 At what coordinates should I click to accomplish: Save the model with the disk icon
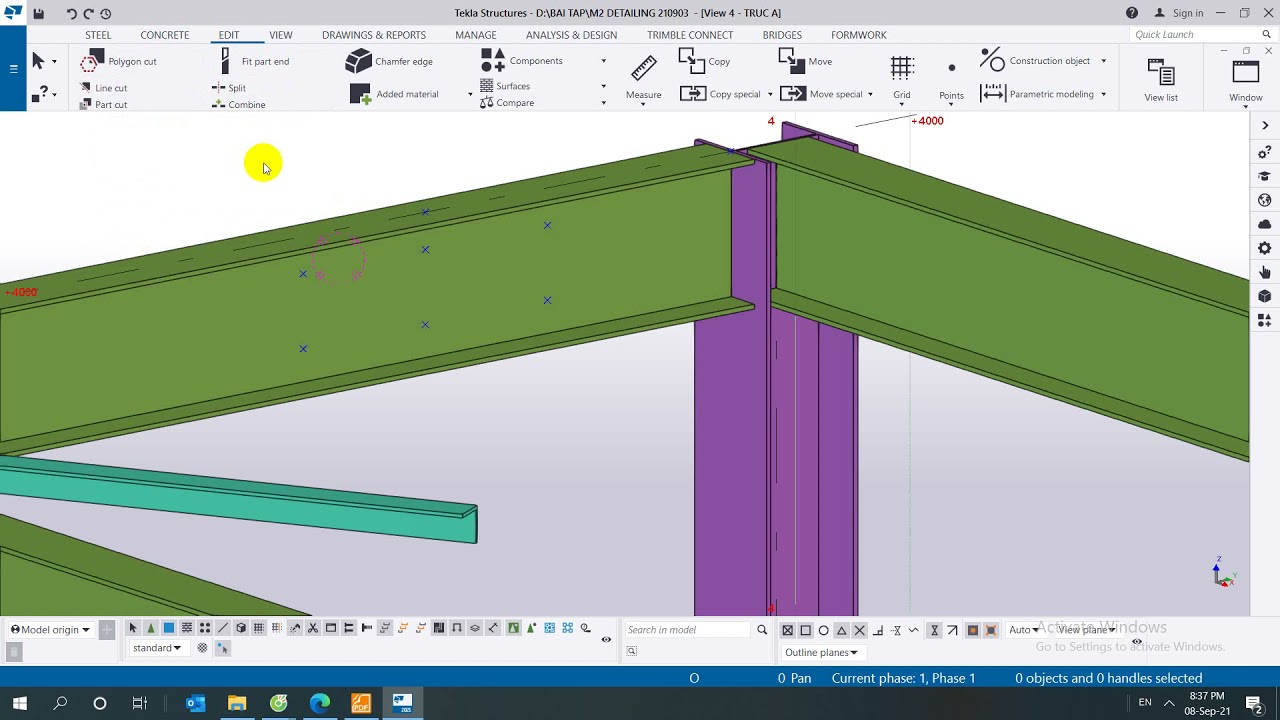(39, 13)
